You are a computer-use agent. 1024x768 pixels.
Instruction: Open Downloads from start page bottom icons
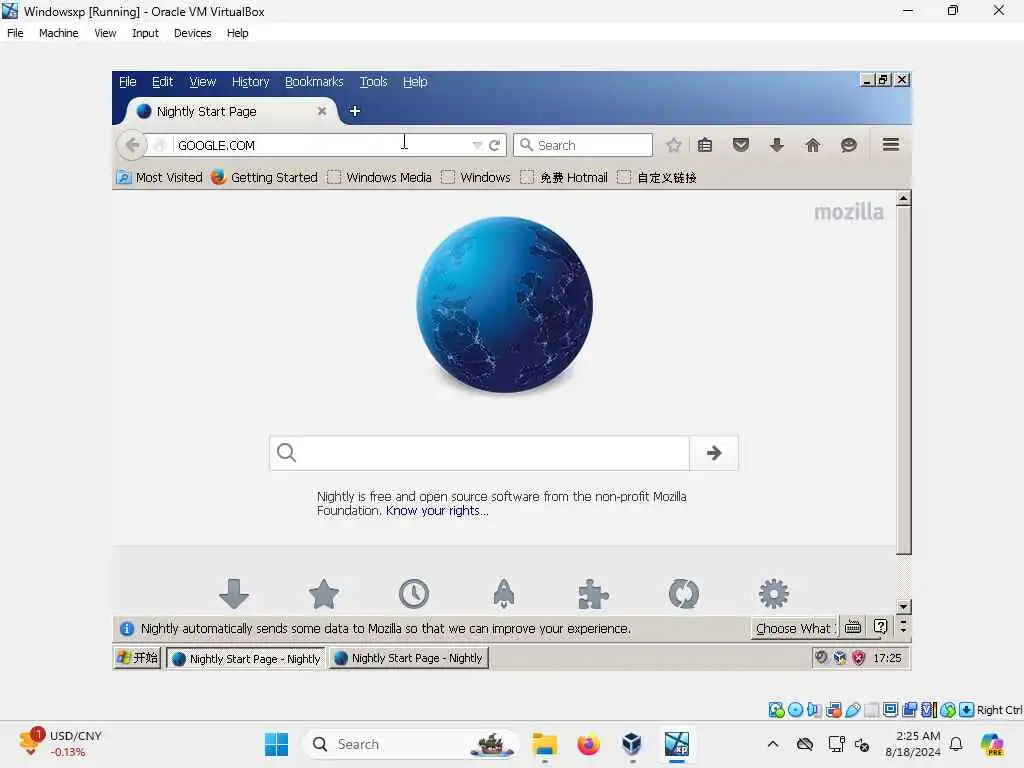(x=234, y=593)
